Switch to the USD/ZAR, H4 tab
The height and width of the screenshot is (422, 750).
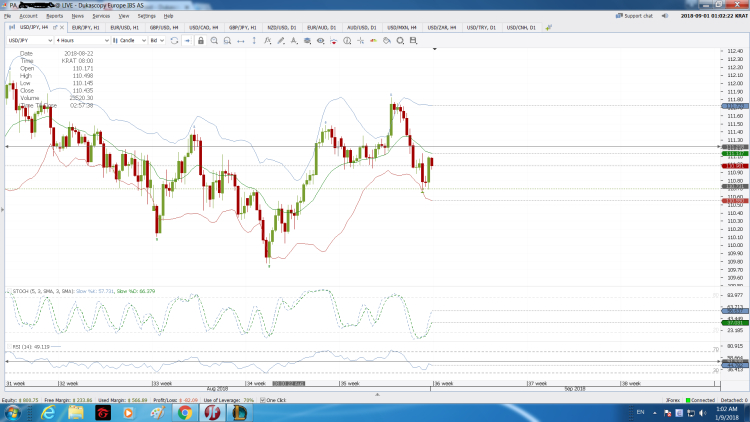(x=441, y=28)
